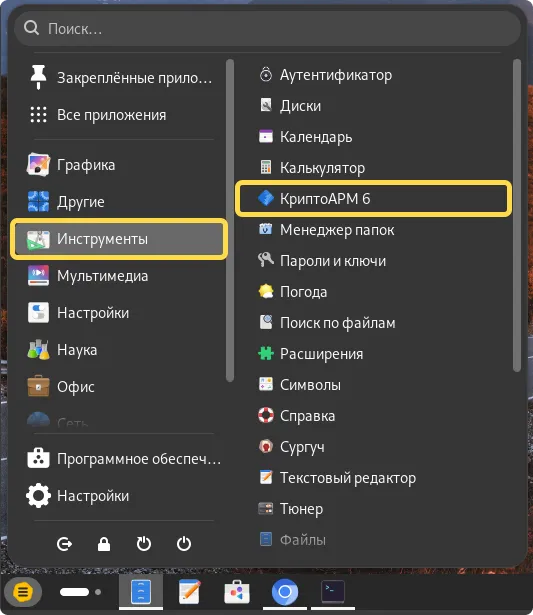533x615 pixels.
Task: Launch Сургуч application
Action: pyautogui.click(x=373, y=446)
